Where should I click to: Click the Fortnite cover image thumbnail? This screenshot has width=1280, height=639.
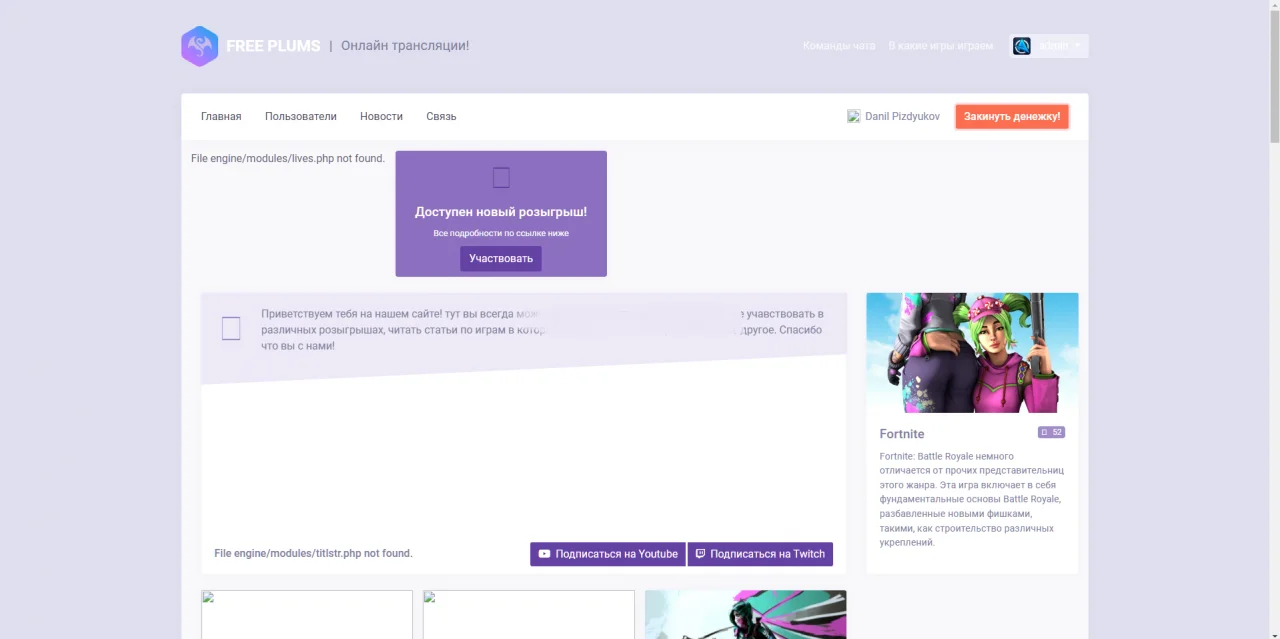coord(972,353)
